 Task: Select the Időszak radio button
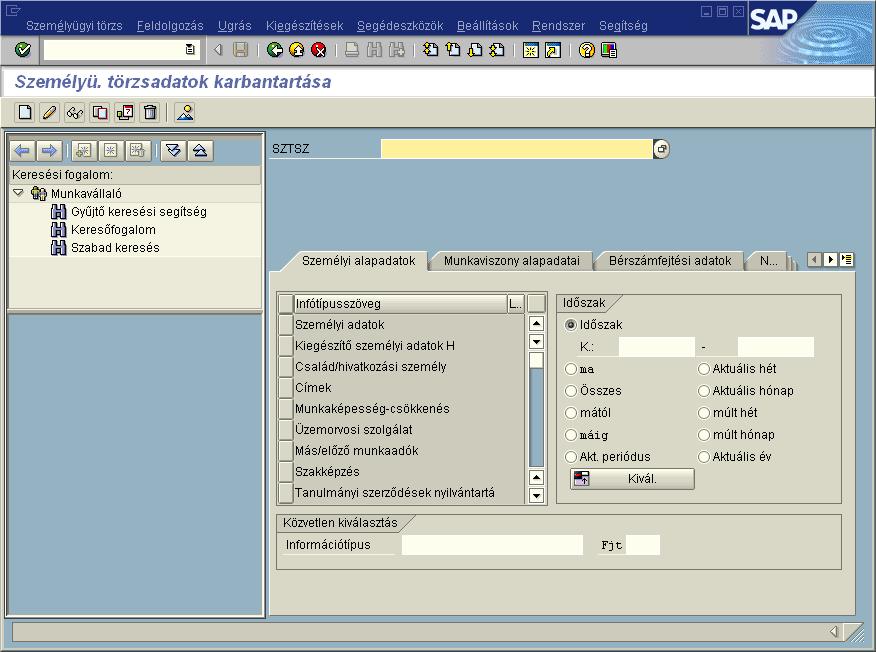point(570,325)
